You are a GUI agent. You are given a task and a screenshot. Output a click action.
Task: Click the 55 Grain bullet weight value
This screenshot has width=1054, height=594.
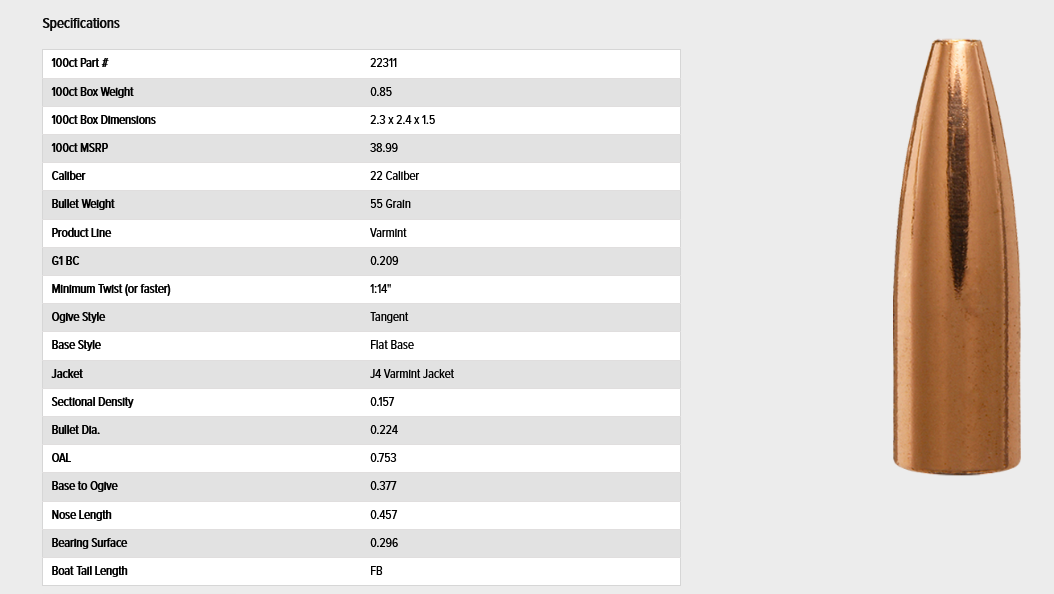[390, 204]
